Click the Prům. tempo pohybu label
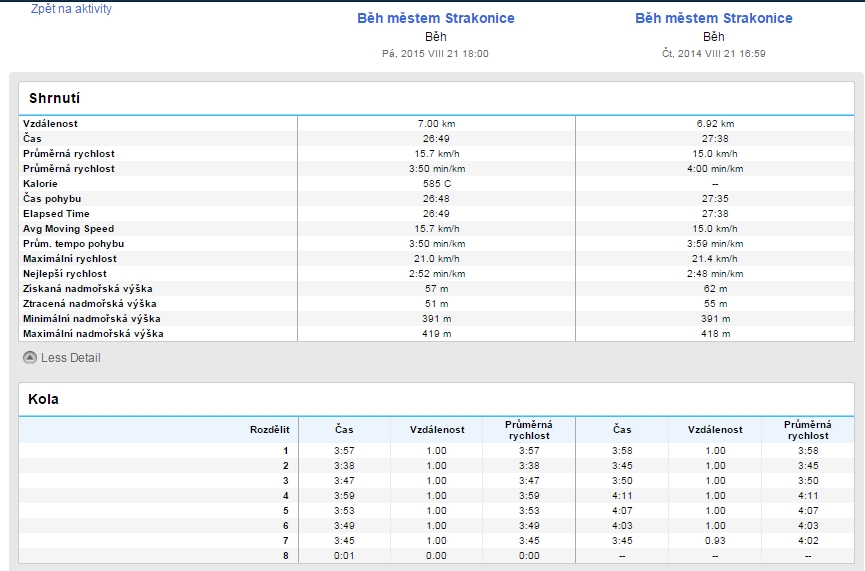The height and width of the screenshot is (571, 865). [73, 243]
